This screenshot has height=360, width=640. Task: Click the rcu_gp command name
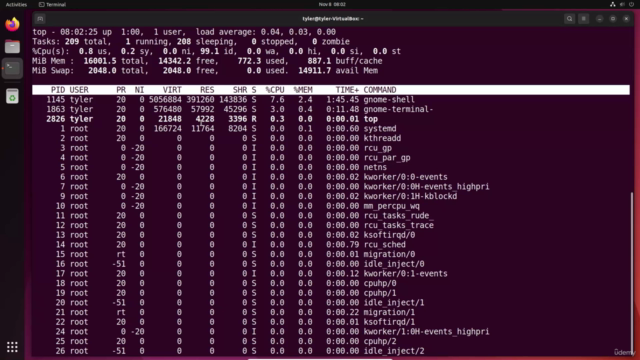click(378, 148)
